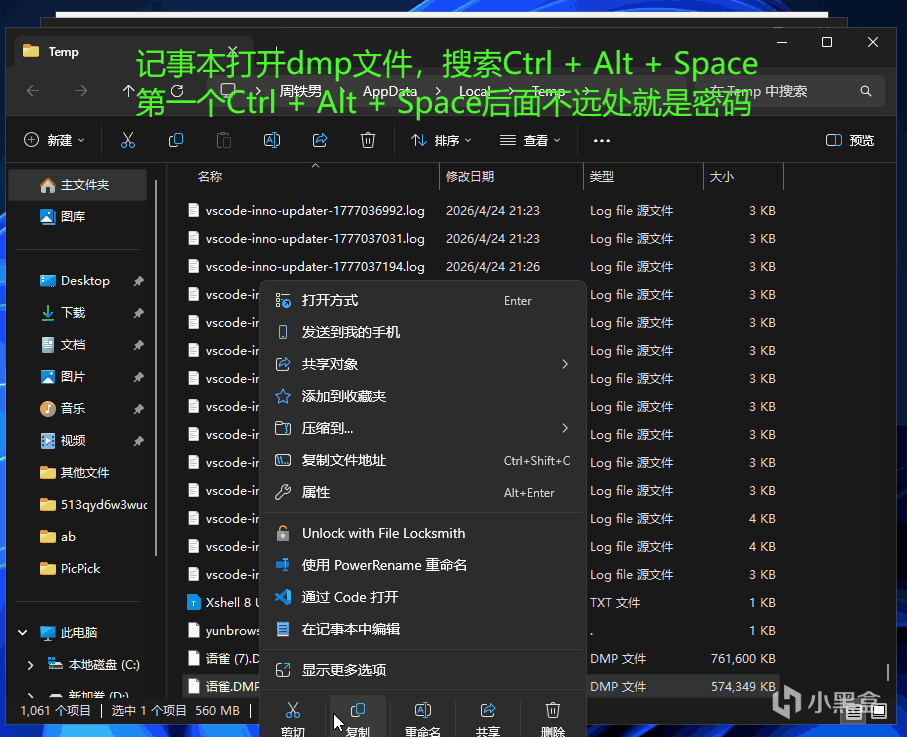907x737 pixels.
Task: Sort files by the 修改日期 column header
Action: point(470,176)
